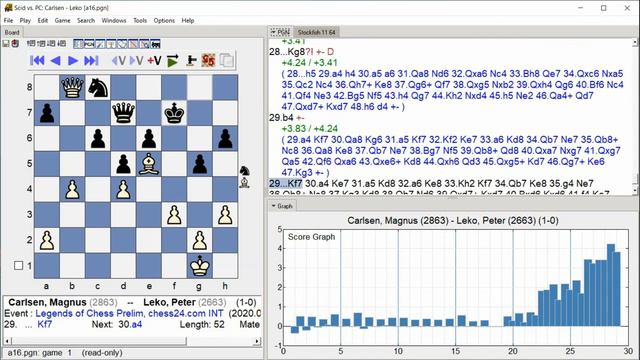The width and height of the screenshot is (640, 360).
Task: Click the white pawn on b4
Action: (x=72, y=189)
